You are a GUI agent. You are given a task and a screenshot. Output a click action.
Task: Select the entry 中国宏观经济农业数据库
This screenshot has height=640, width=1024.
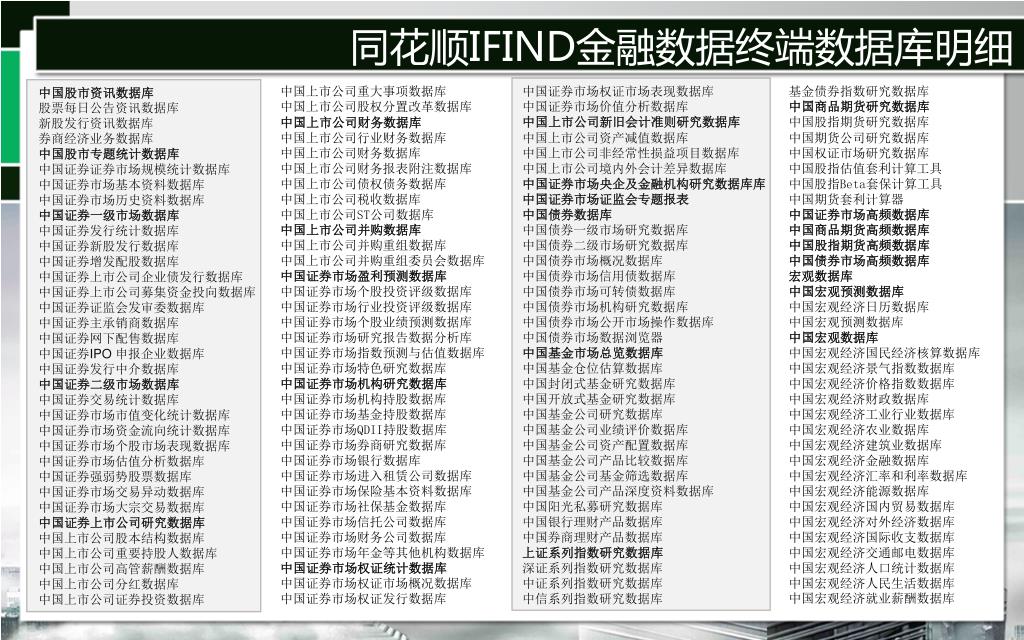pos(859,430)
